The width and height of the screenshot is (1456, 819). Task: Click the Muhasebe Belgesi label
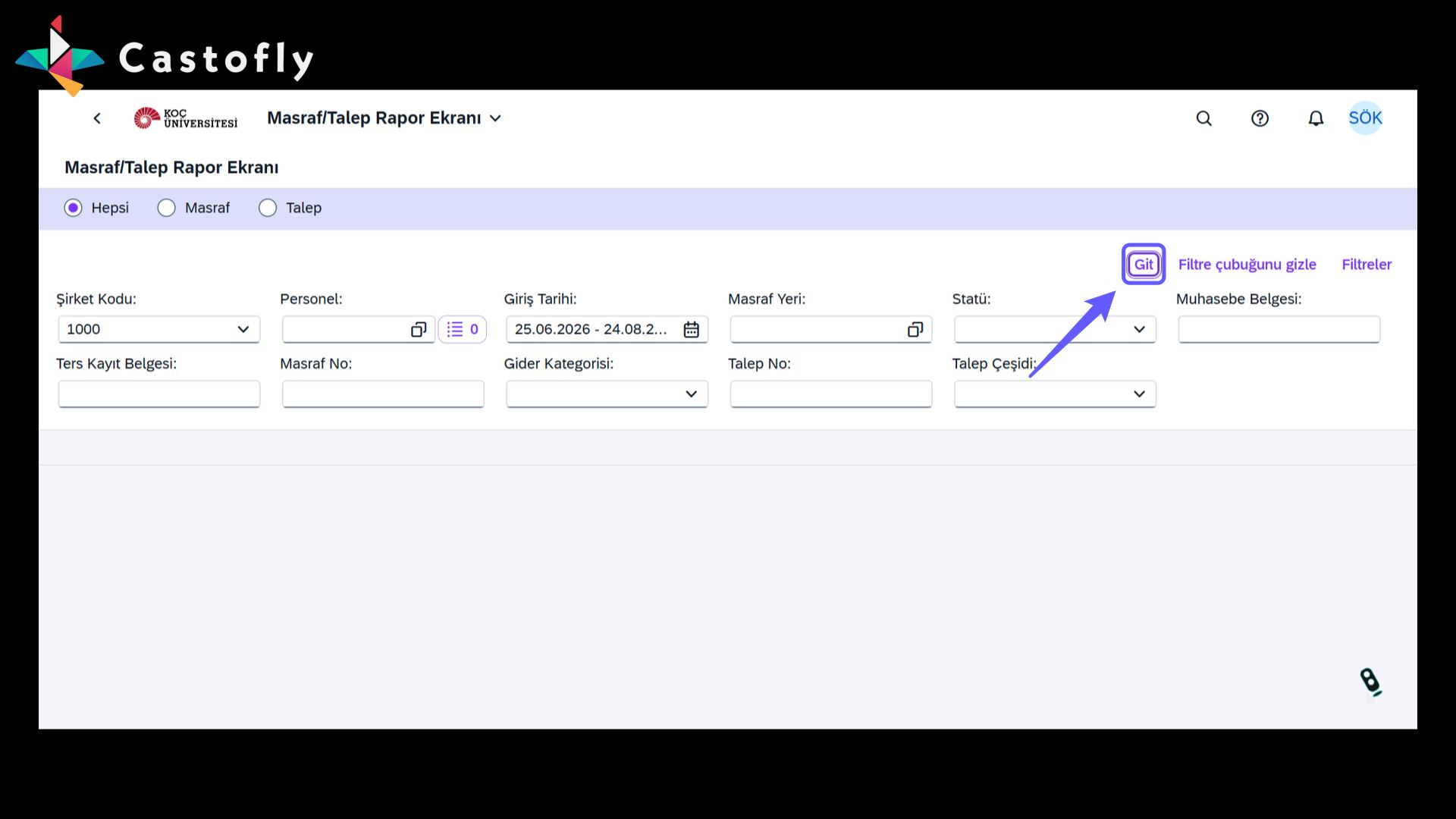click(x=1238, y=299)
